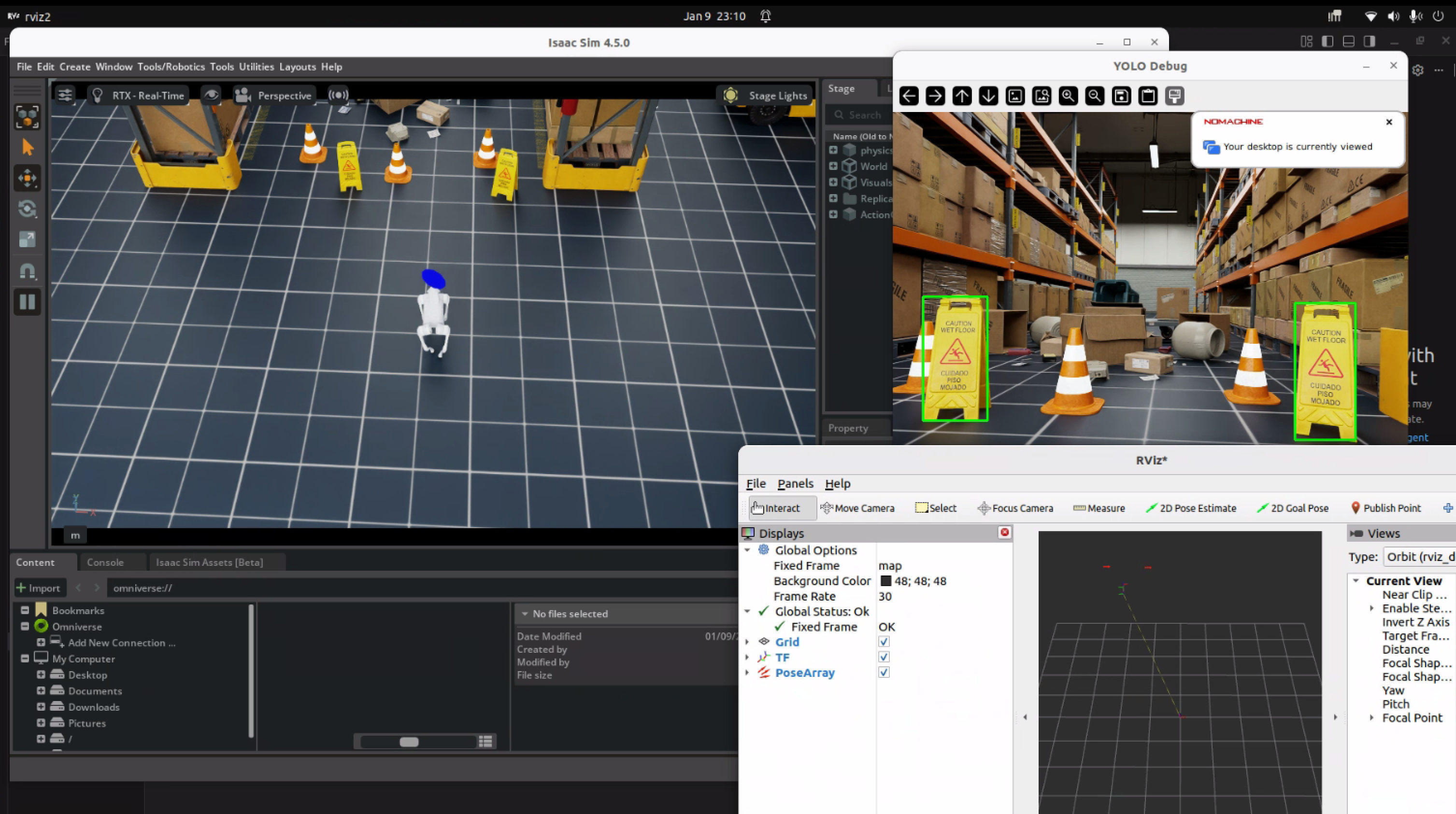Expand the PoseArray display in RViz
1456x814 pixels.
click(x=747, y=672)
